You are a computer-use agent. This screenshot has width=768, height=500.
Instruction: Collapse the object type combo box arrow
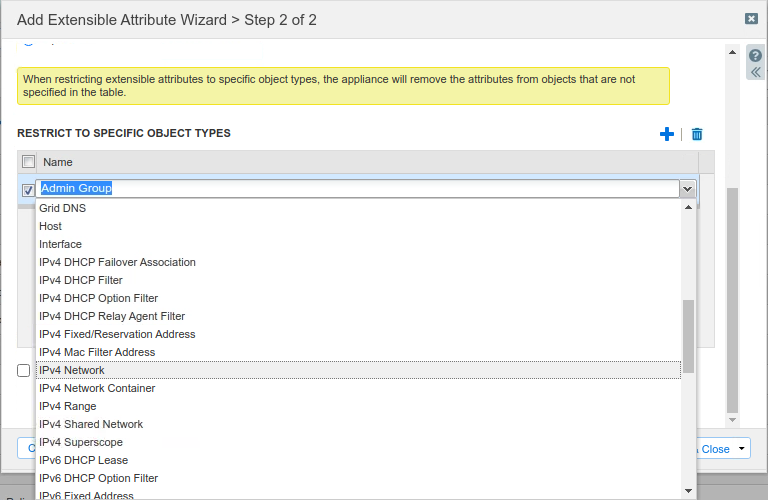tap(687, 188)
